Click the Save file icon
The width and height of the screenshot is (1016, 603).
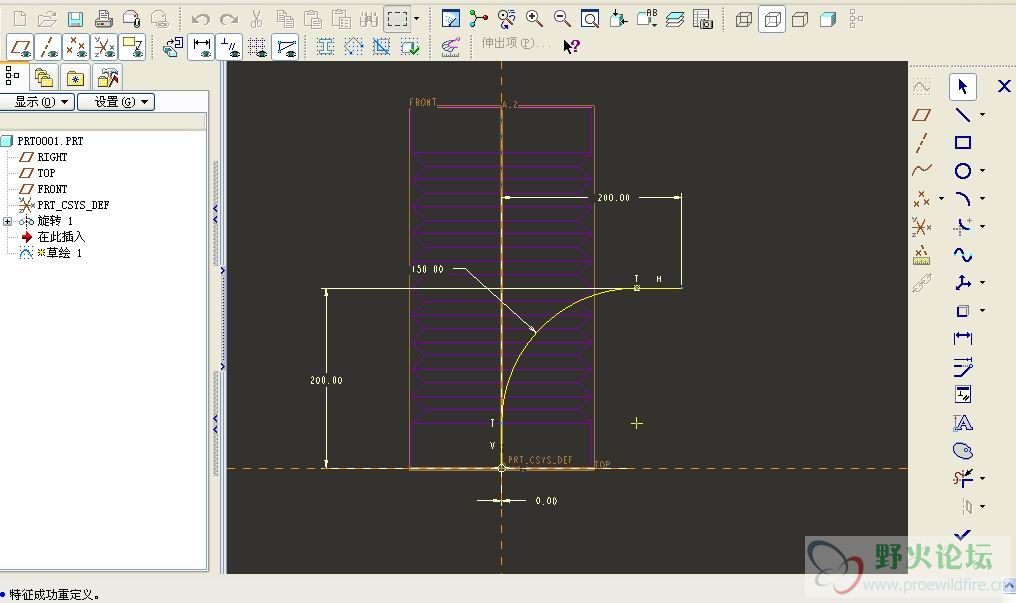coord(75,19)
